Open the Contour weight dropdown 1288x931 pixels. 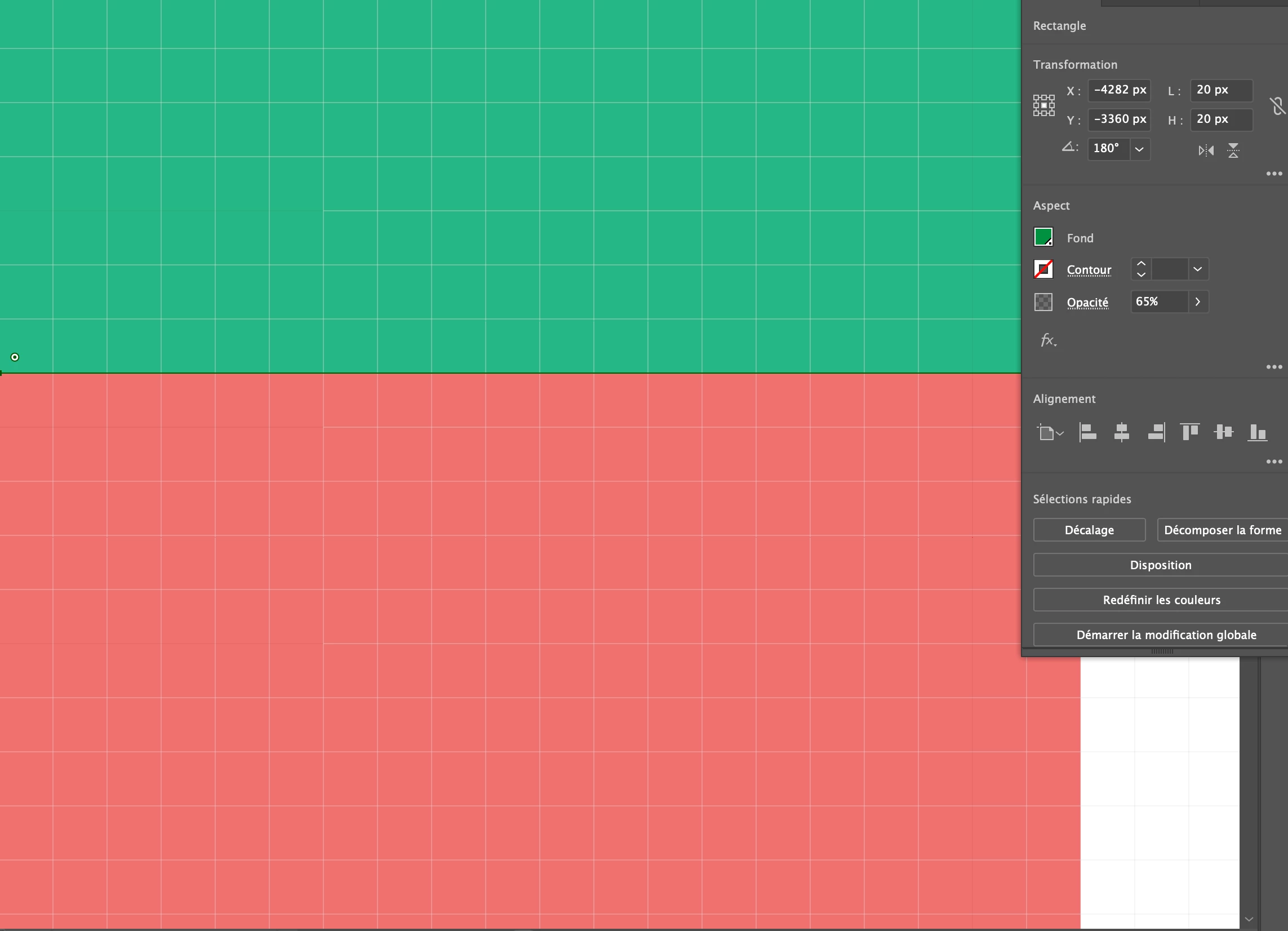(1197, 269)
